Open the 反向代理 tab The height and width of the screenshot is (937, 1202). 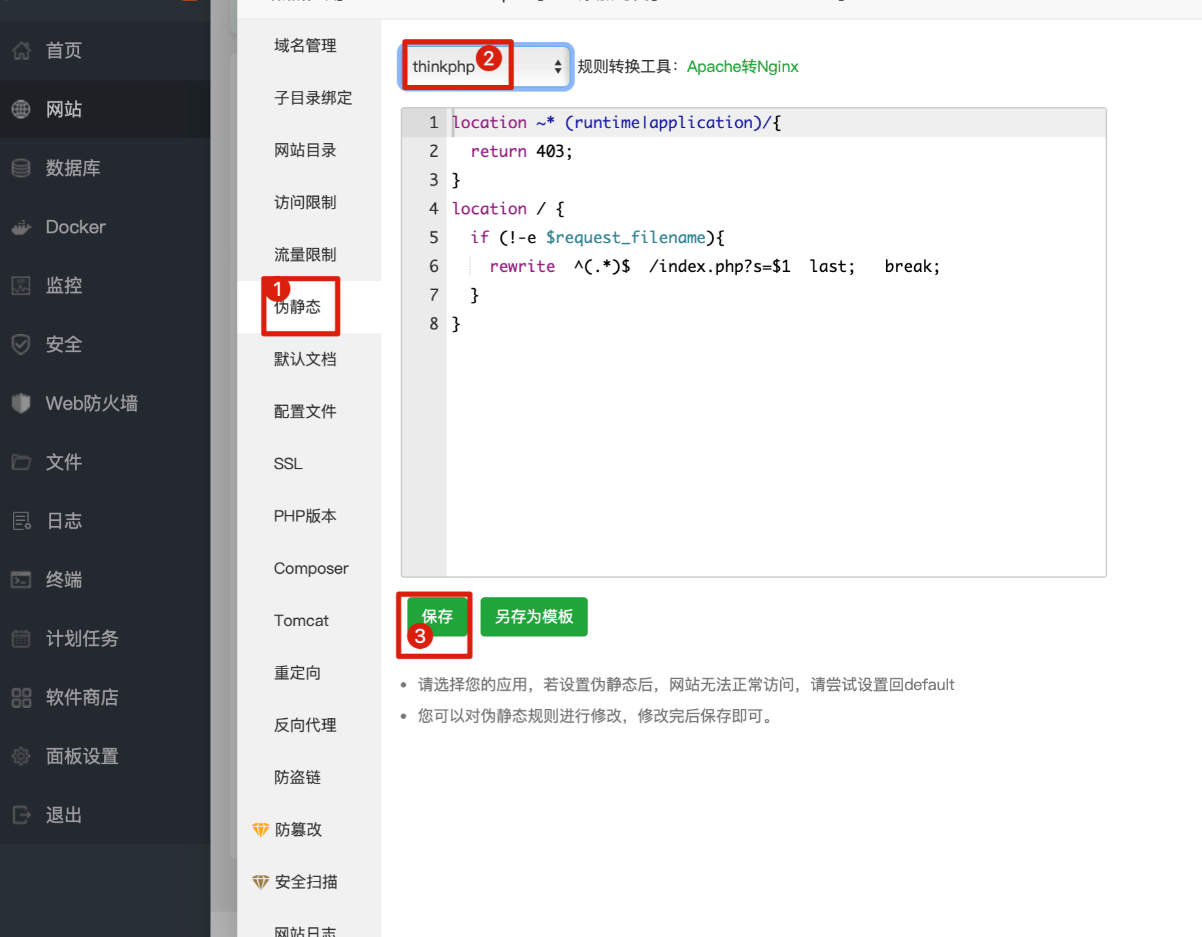coord(305,725)
